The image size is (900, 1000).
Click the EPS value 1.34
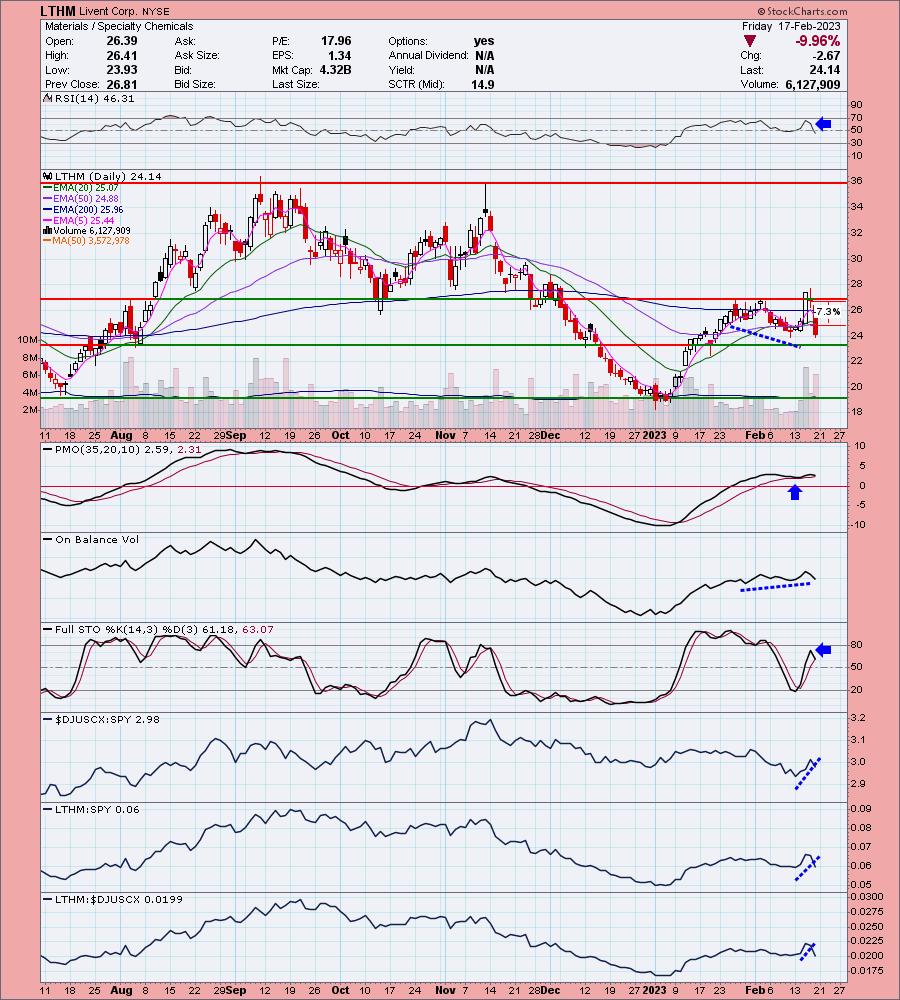tap(339, 55)
